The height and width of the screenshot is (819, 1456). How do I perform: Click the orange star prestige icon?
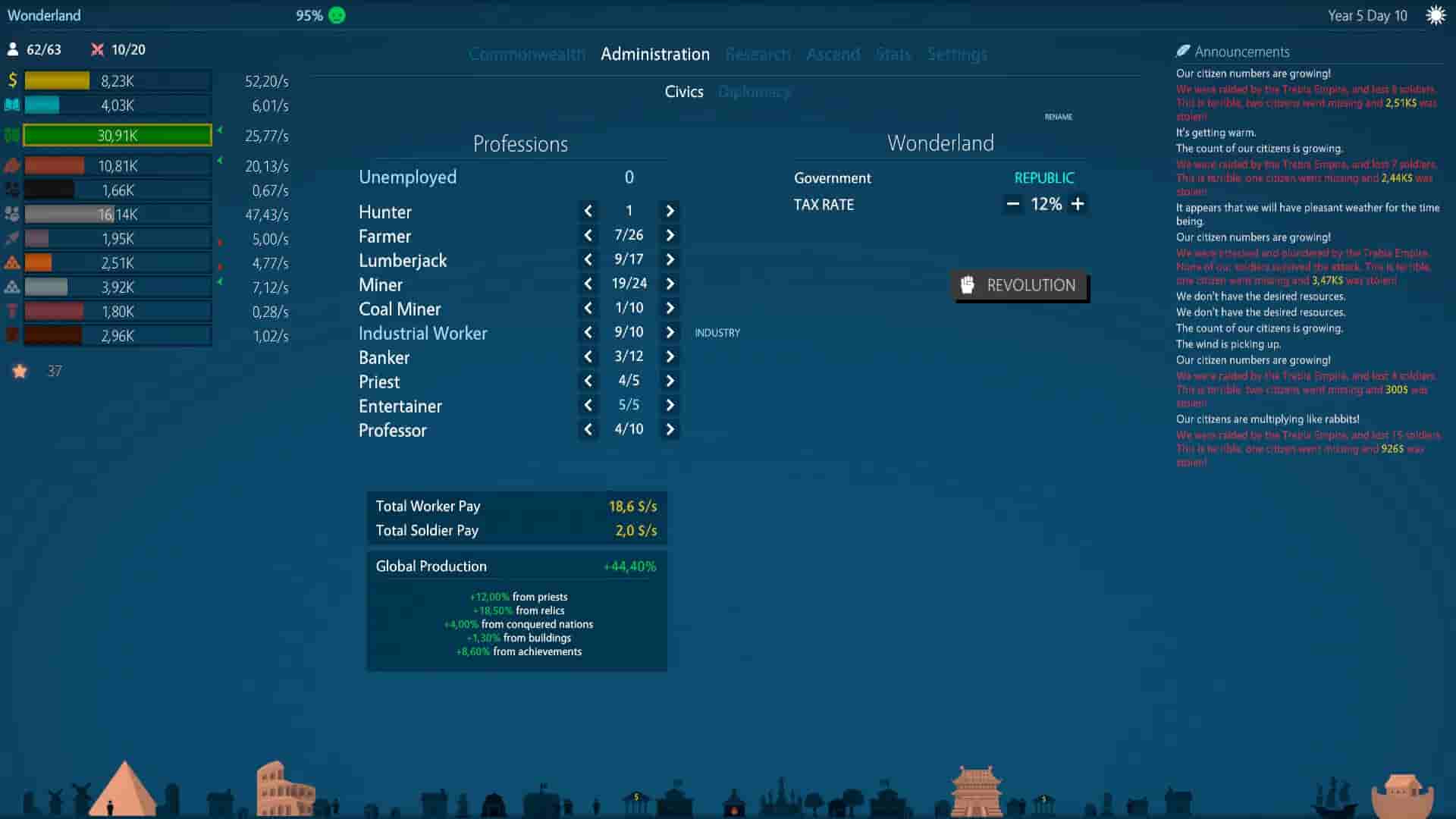(x=20, y=372)
